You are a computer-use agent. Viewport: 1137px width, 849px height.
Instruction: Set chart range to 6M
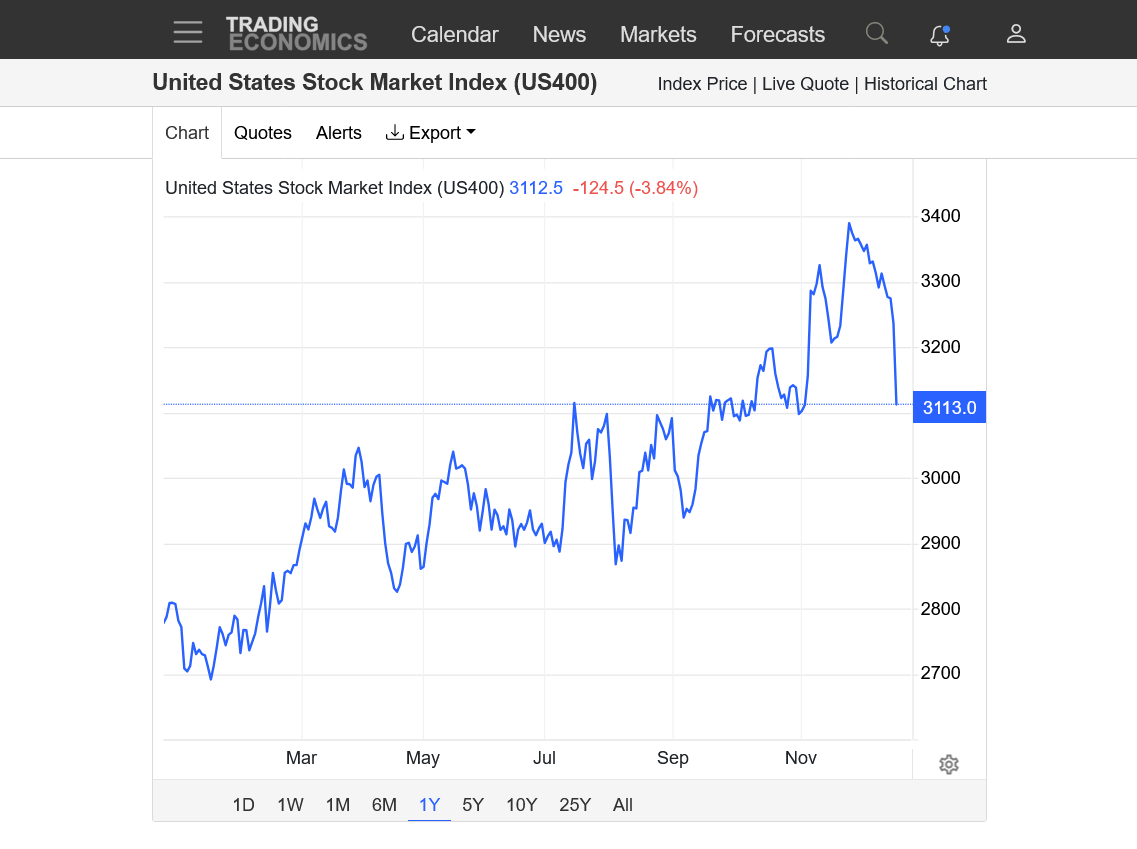pyautogui.click(x=384, y=805)
